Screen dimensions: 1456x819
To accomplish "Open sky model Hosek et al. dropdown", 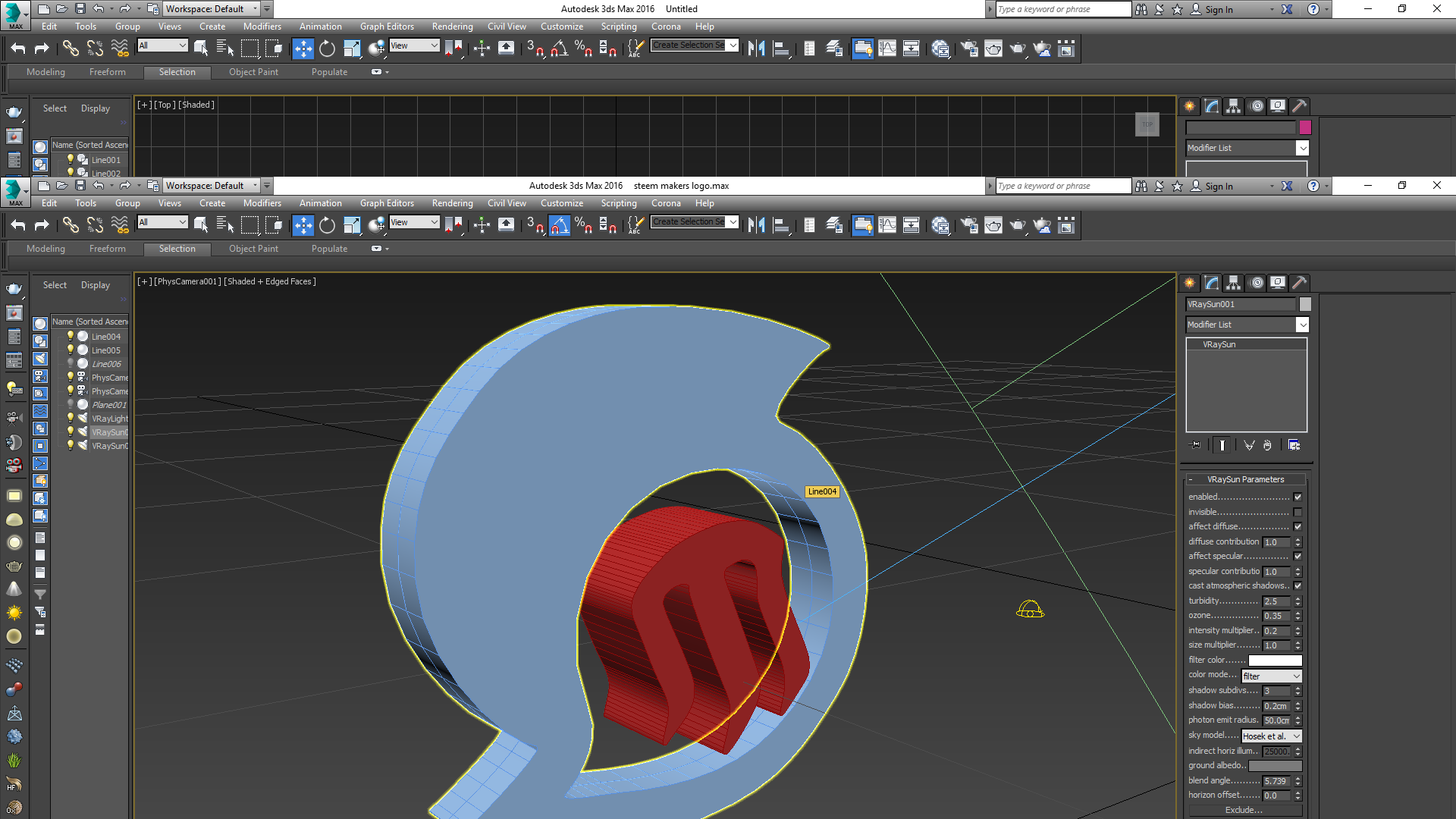I will (1271, 736).
